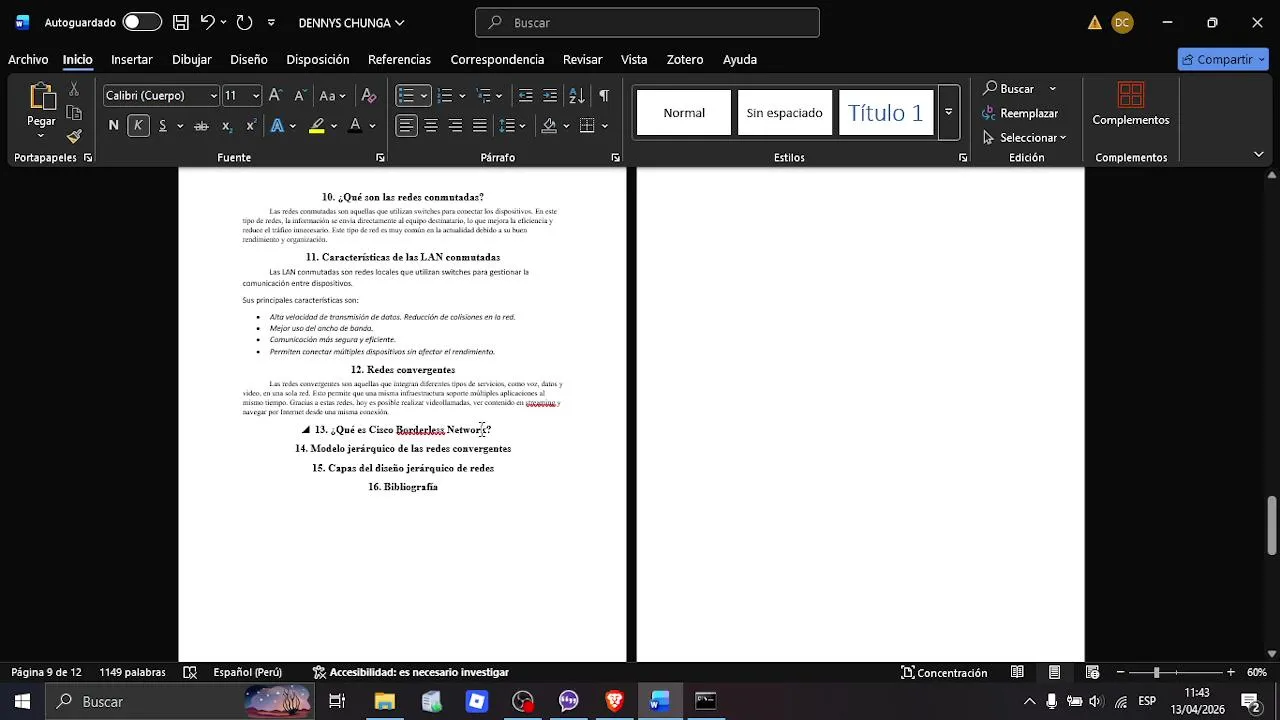Switch to Web Layout view icon

click(1093, 672)
